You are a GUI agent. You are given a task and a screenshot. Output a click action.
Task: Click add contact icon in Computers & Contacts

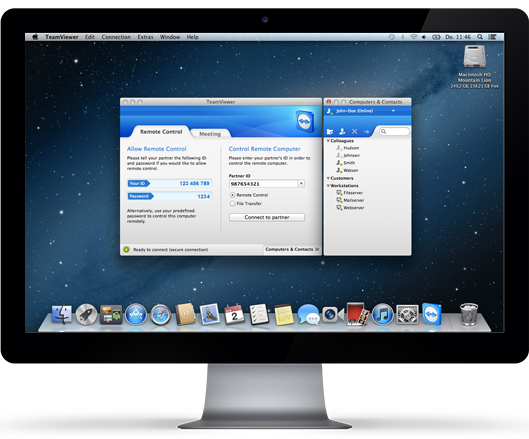342,131
